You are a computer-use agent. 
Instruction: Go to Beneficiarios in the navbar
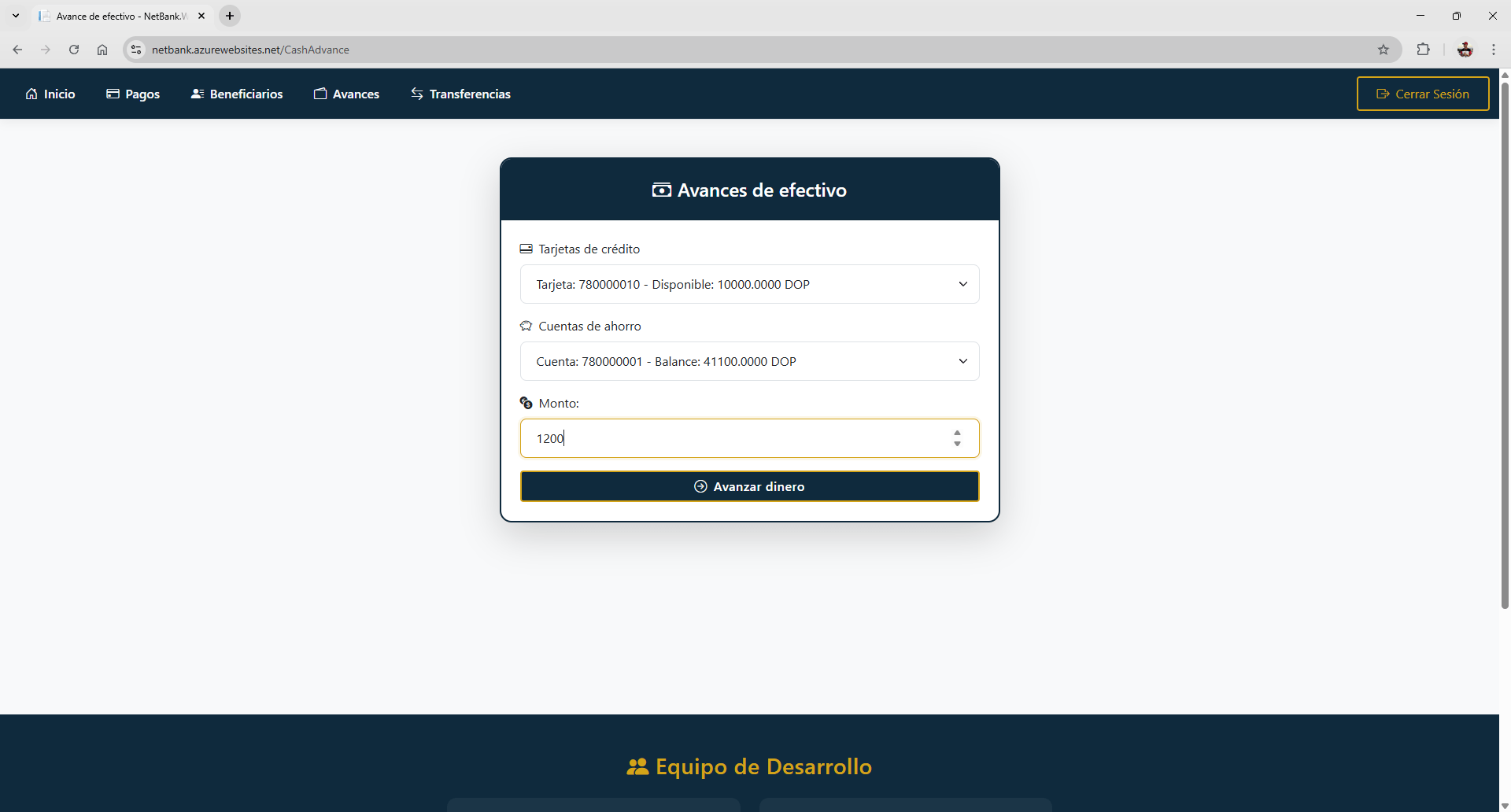[x=237, y=94]
